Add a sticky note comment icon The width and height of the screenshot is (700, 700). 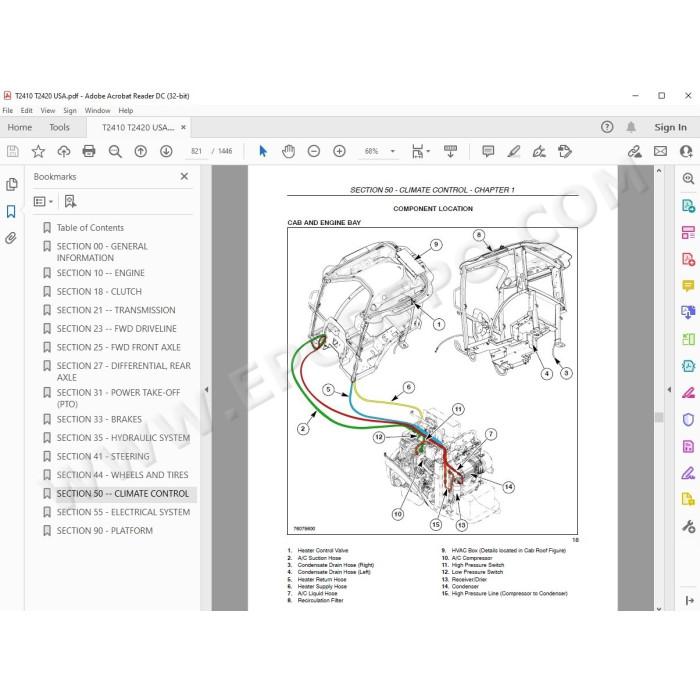[488, 151]
